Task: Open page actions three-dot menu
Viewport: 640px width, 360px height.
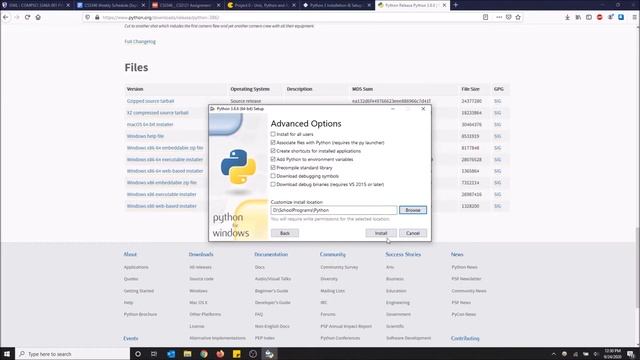Action: [x=499, y=17]
